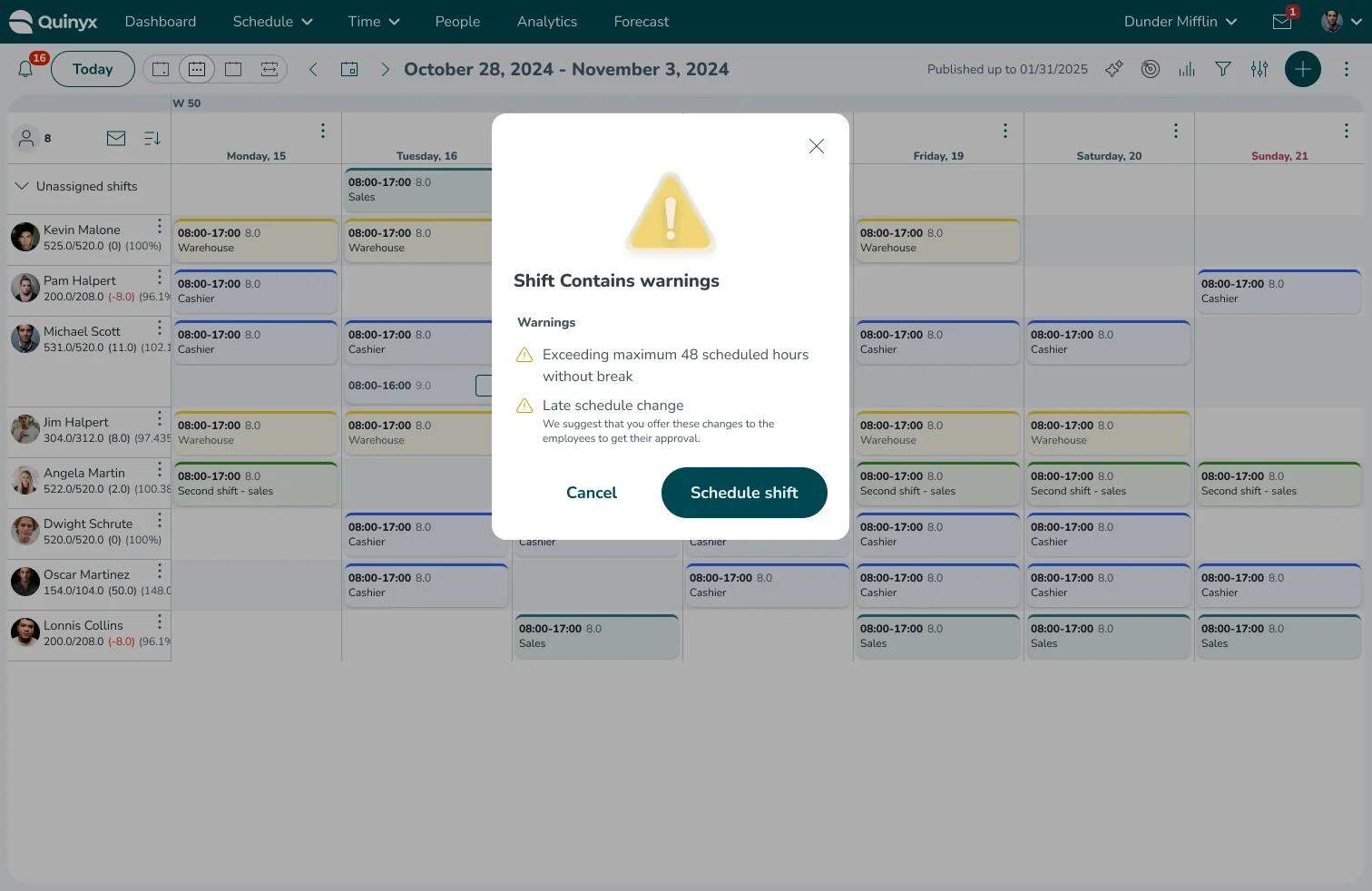
Task: Switch to month view icon
Action: click(x=233, y=69)
